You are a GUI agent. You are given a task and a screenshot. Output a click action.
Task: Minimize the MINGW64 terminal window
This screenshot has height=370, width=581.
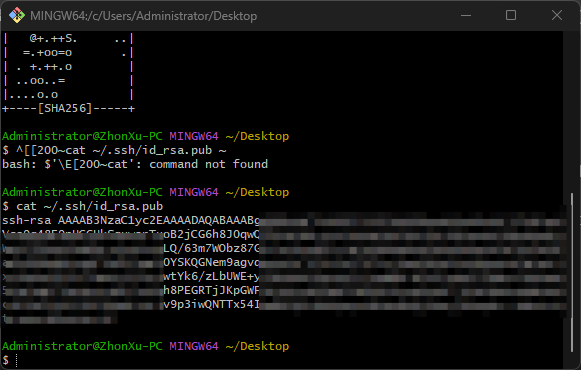click(x=466, y=16)
